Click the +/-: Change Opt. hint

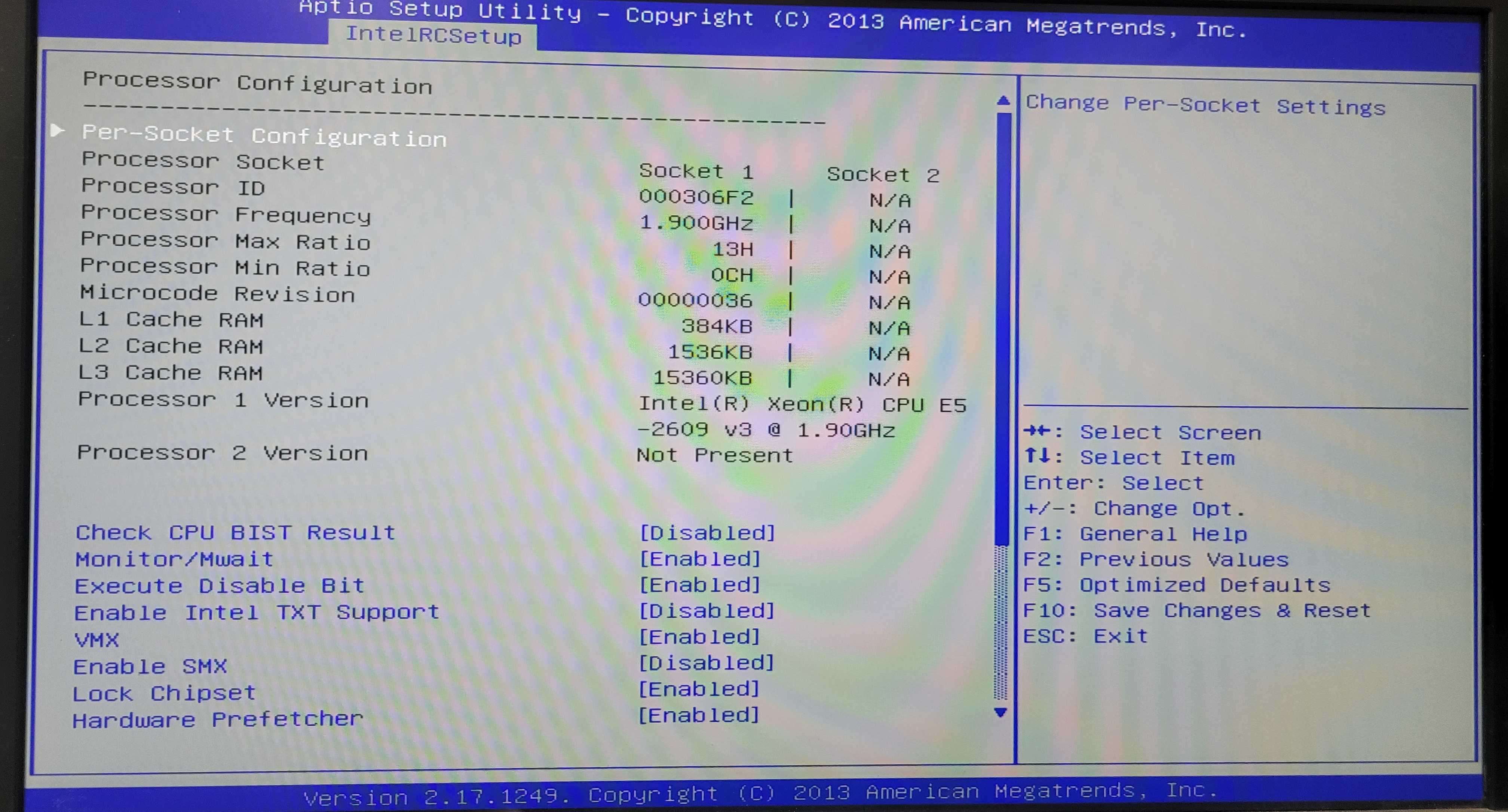1134,508
